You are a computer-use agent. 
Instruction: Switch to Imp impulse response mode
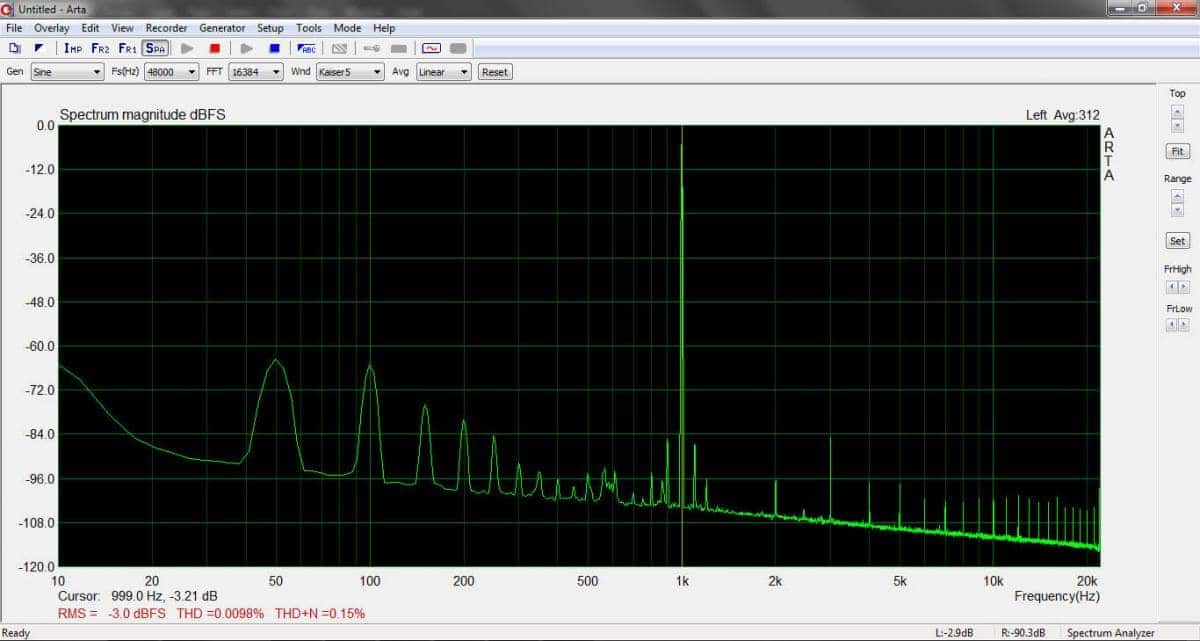pyautogui.click(x=73, y=48)
